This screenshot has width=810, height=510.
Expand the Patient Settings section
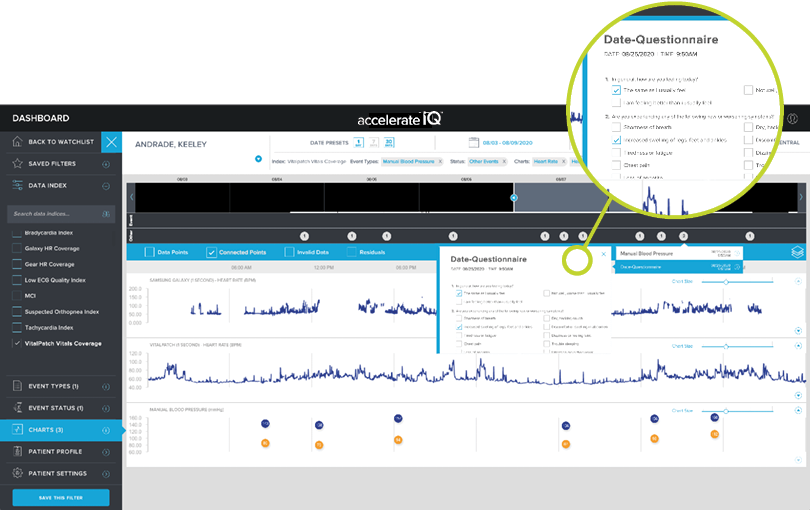106,473
